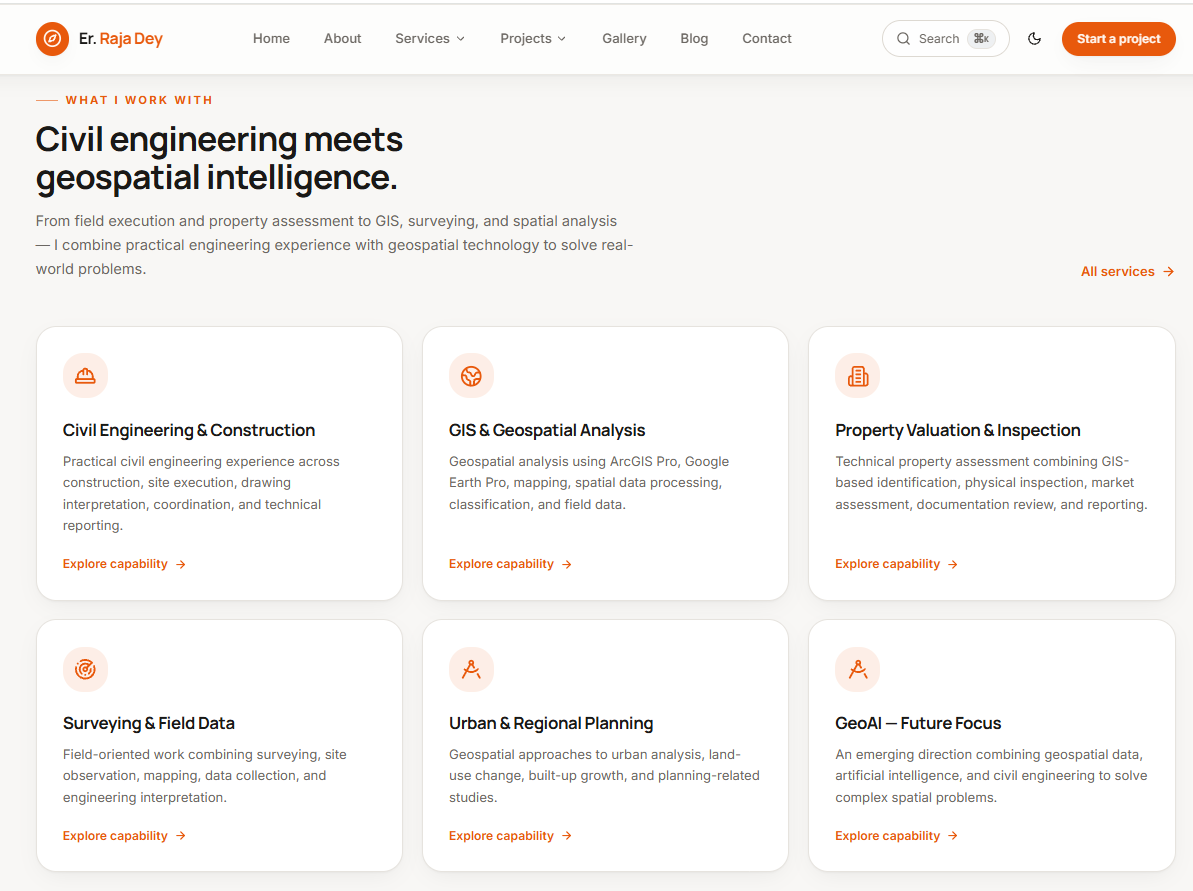Click the orange compass logo icon
This screenshot has height=891, width=1193.
pyautogui.click(x=52, y=39)
